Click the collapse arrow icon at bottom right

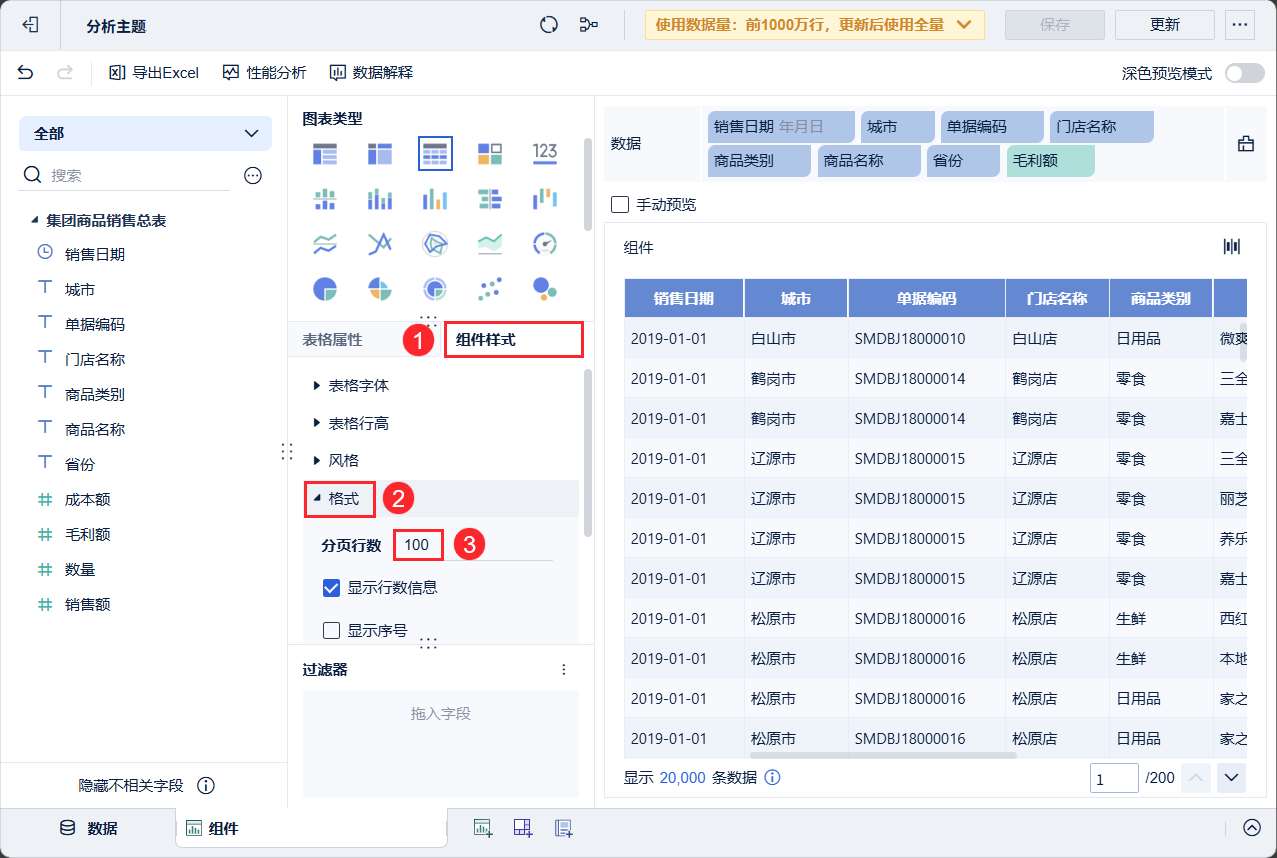(x=1252, y=827)
